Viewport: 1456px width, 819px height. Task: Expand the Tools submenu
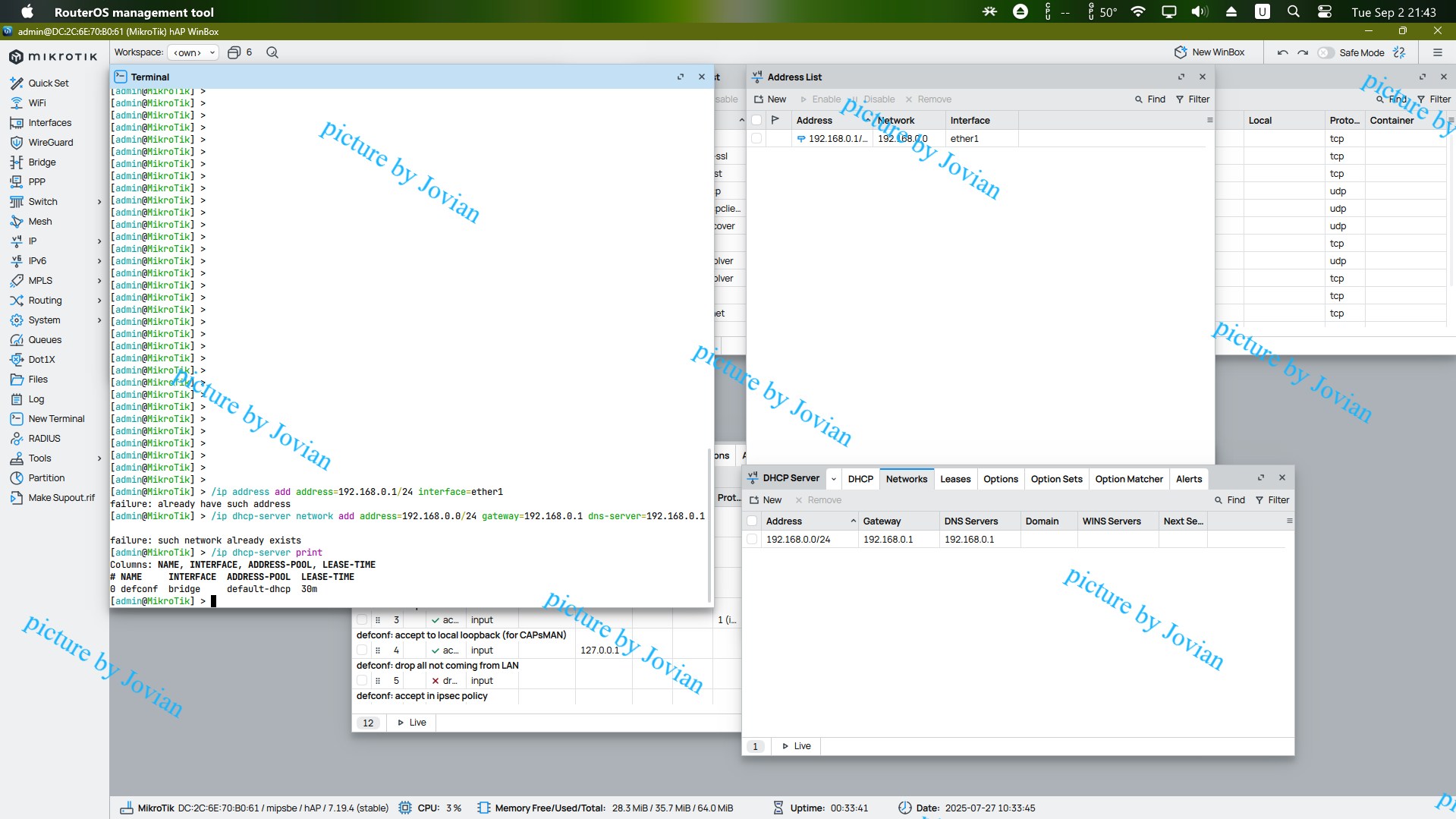click(99, 458)
